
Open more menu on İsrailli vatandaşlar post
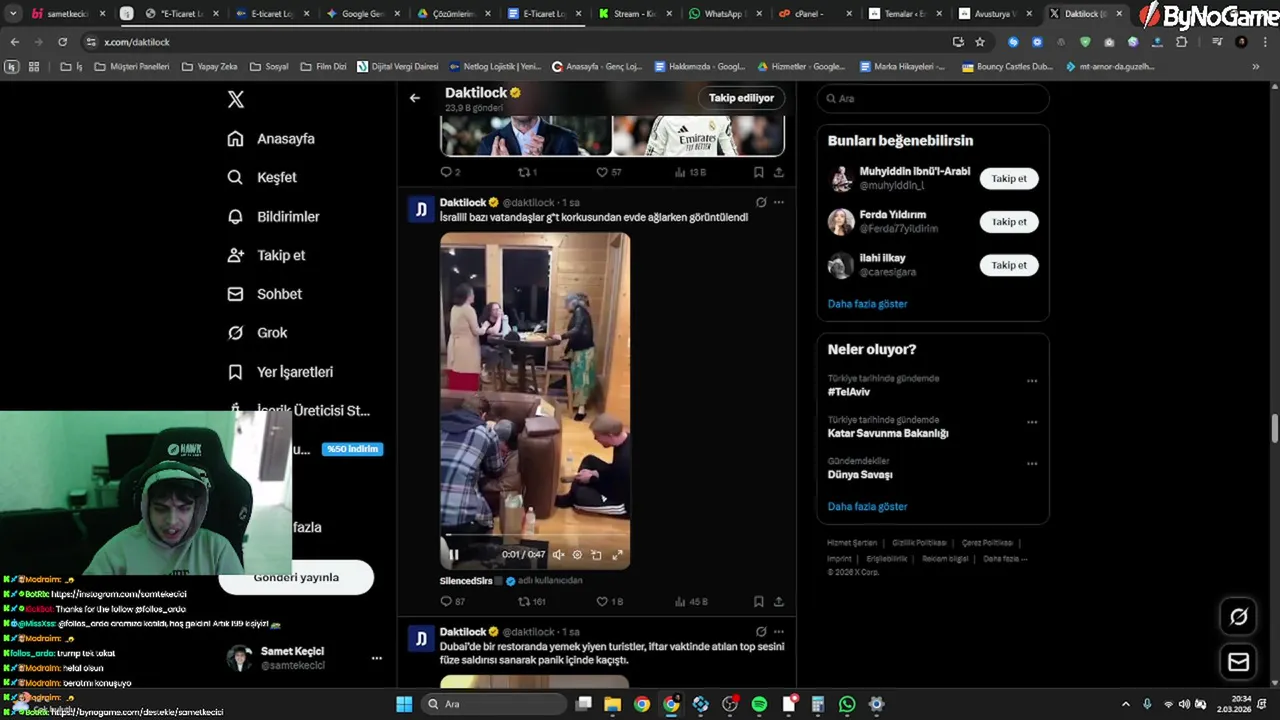(x=779, y=202)
